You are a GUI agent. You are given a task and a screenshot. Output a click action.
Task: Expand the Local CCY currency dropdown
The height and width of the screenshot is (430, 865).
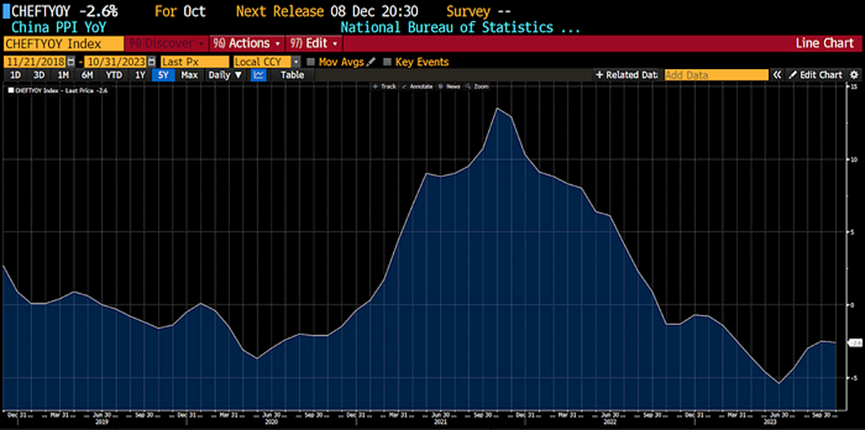(x=296, y=62)
